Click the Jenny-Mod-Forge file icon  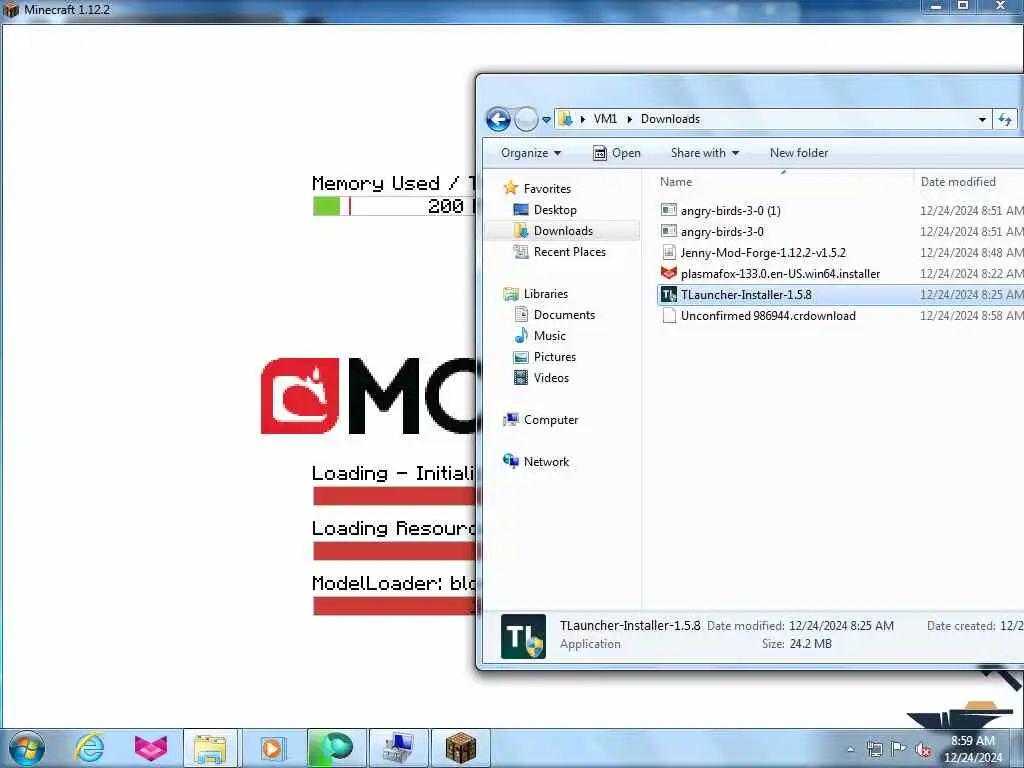[669, 252]
